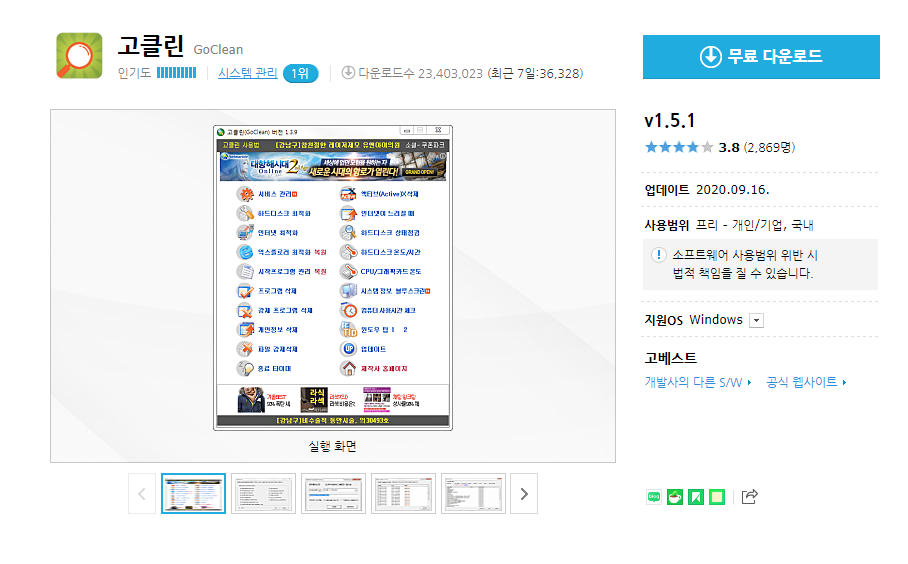Click the 인터넷이 느려질 때 icon in preview
Viewport: 908px width, 564px height.
pyautogui.click(x=349, y=213)
